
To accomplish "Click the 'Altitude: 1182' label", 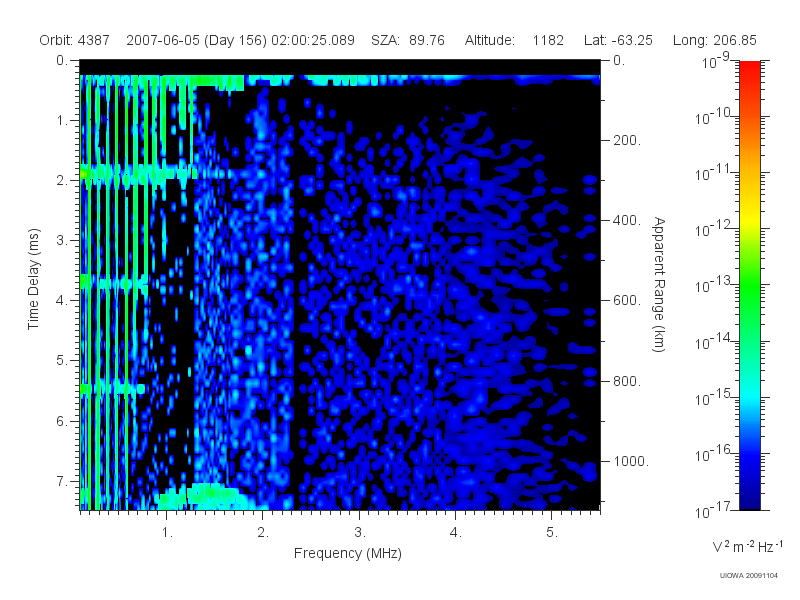I will coord(514,40).
